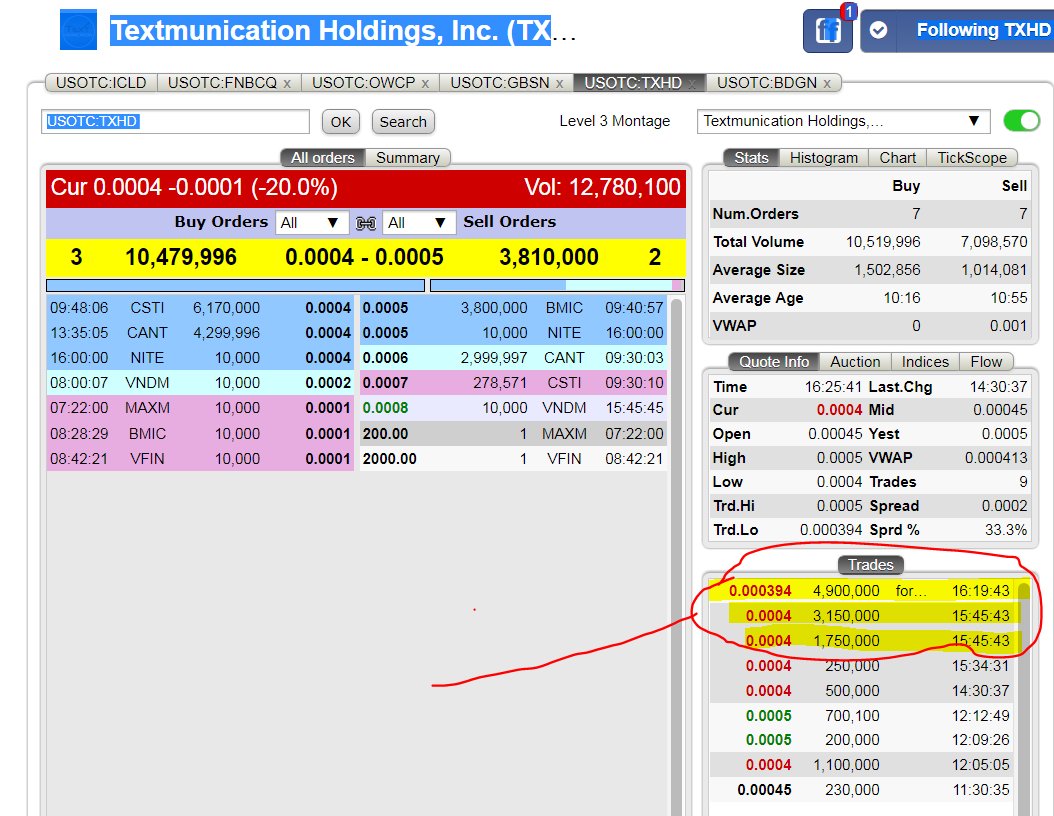The height and width of the screenshot is (816, 1054).
Task: Select the BMIC sell order of 3,800,000
Action: 514,308
